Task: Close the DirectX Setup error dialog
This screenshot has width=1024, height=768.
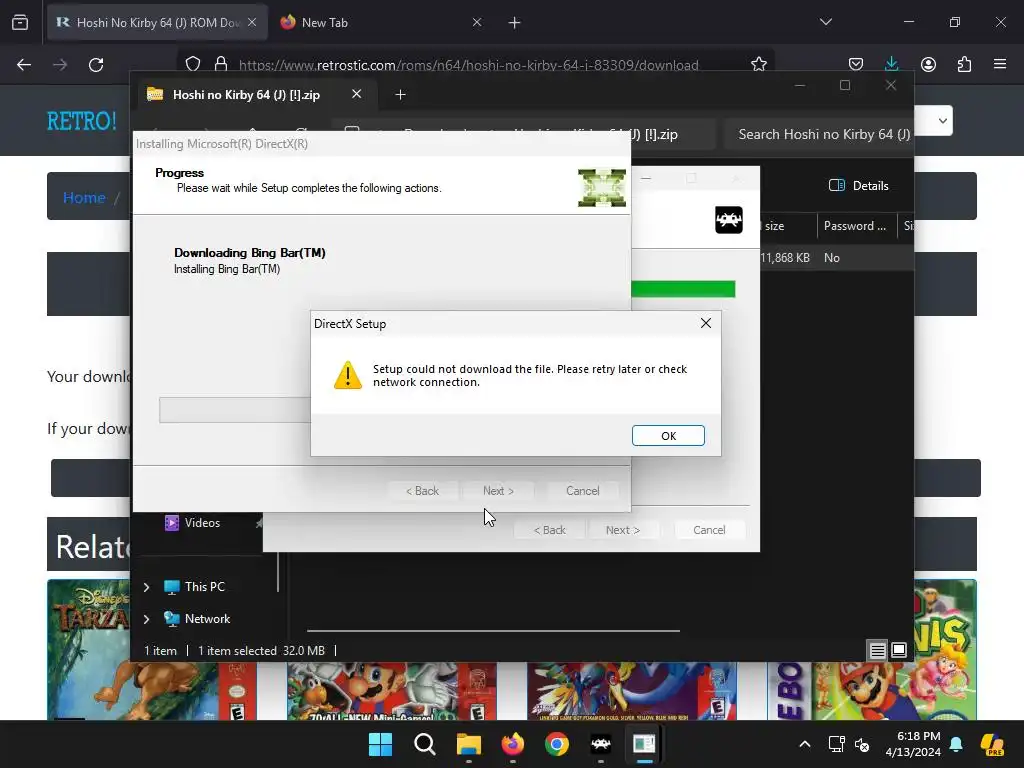Action: tap(705, 323)
